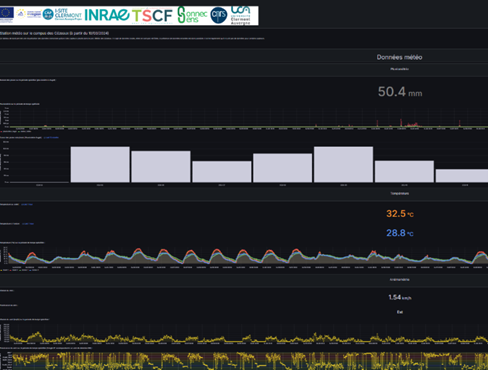Collapse the Données météo row header
The height and width of the screenshot is (370, 488).
(399, 57)
